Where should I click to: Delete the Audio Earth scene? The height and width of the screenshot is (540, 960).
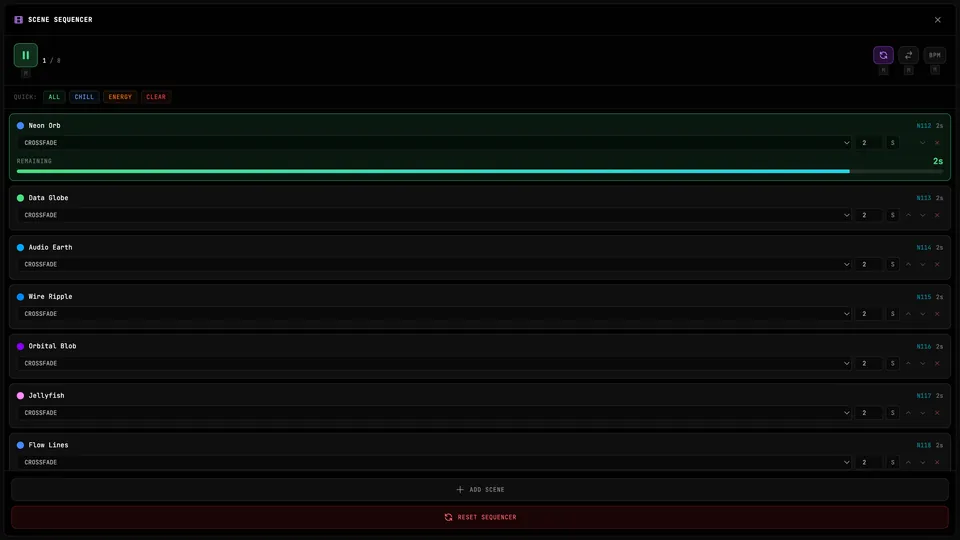[937, 264]
